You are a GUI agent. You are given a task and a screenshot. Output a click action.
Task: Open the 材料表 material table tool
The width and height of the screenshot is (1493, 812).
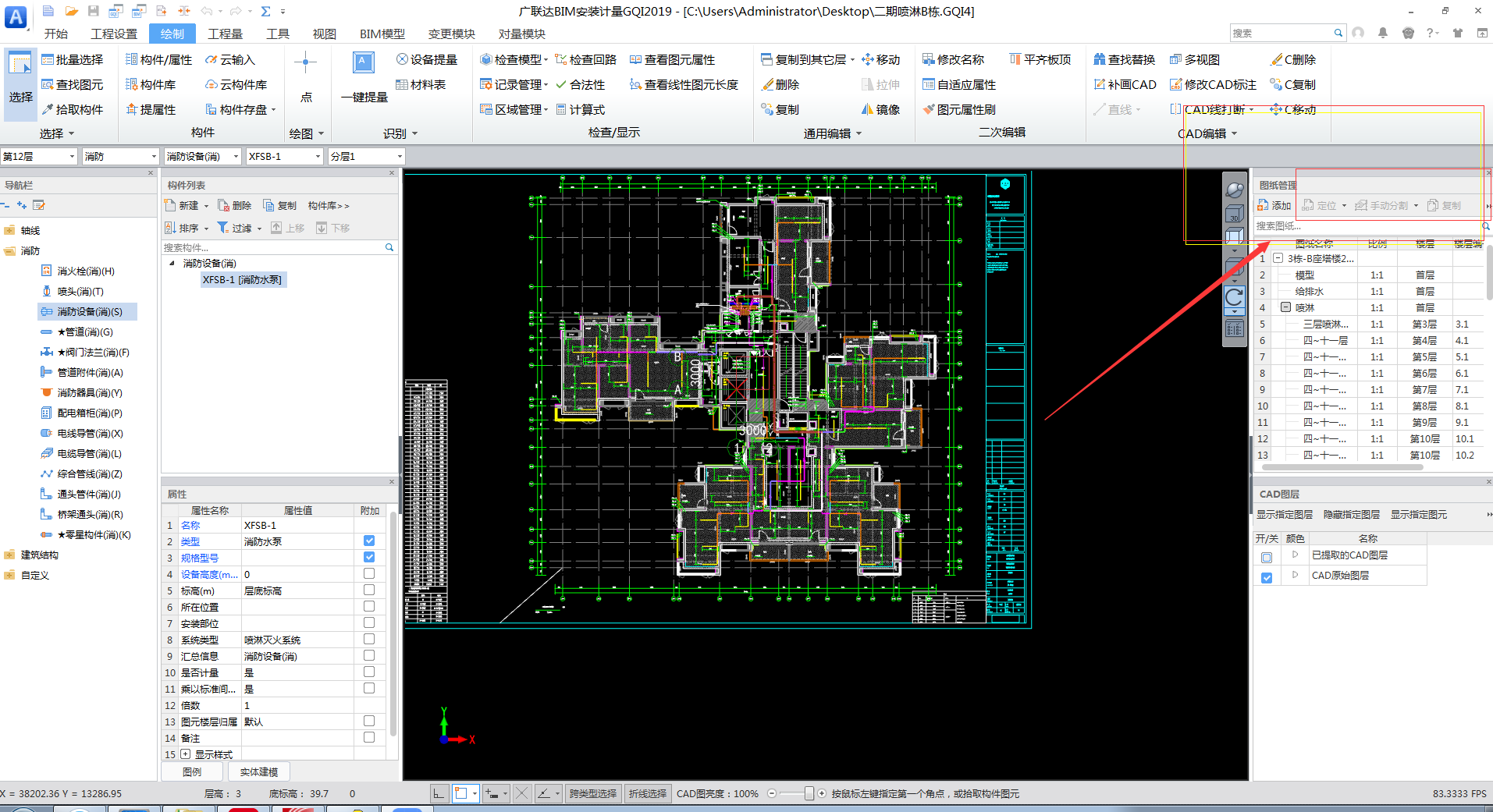[421, 85]
